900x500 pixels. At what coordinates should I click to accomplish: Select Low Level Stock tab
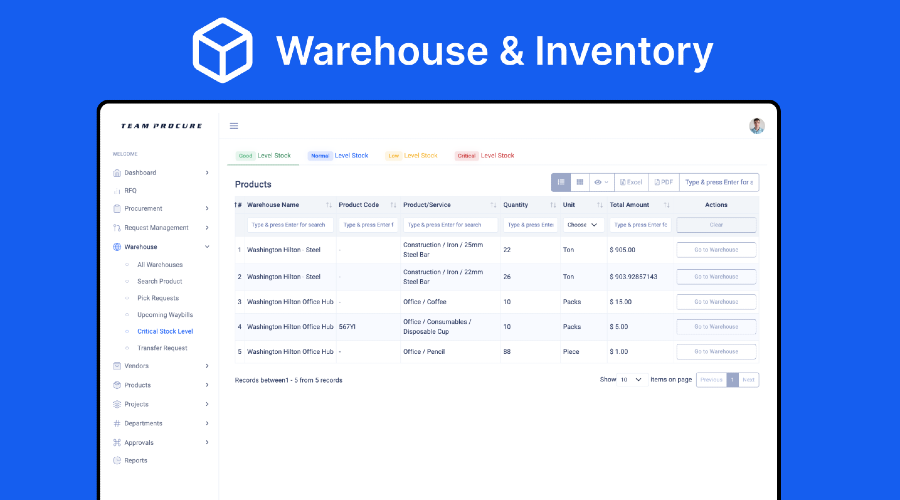click(411, 156)
